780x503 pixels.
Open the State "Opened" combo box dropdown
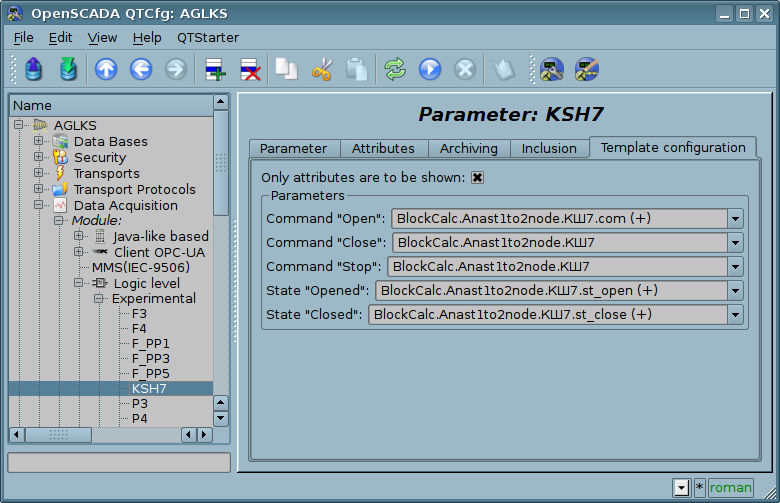[x=735, y=291]
